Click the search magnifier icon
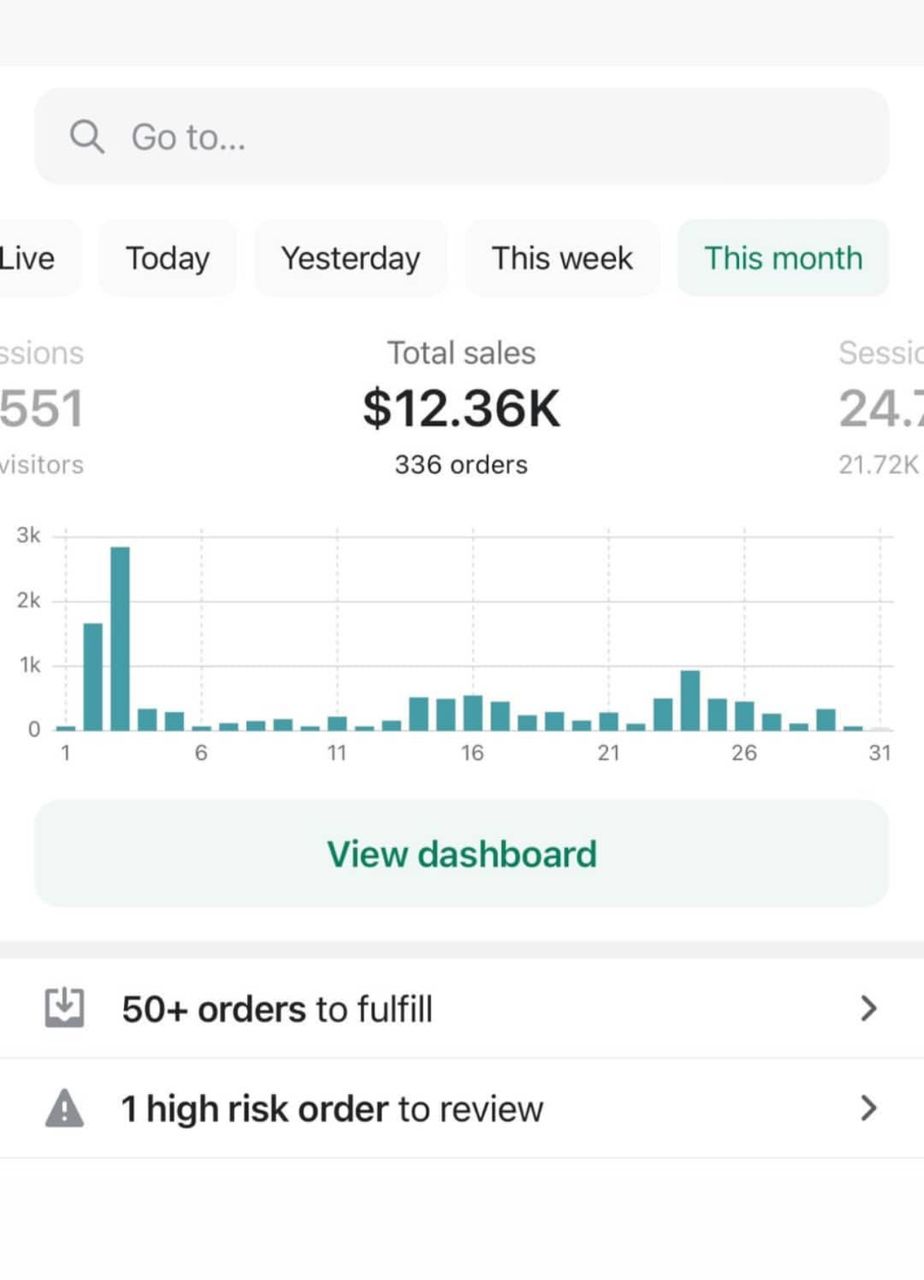Viewport: 924px width, 1280px height. pyautogui.click(x=87, y=137)
